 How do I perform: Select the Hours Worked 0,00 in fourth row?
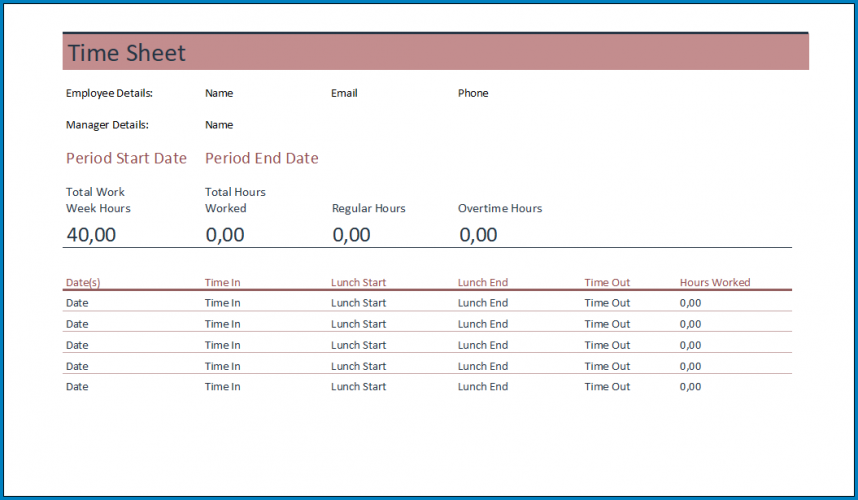[691, 366]
